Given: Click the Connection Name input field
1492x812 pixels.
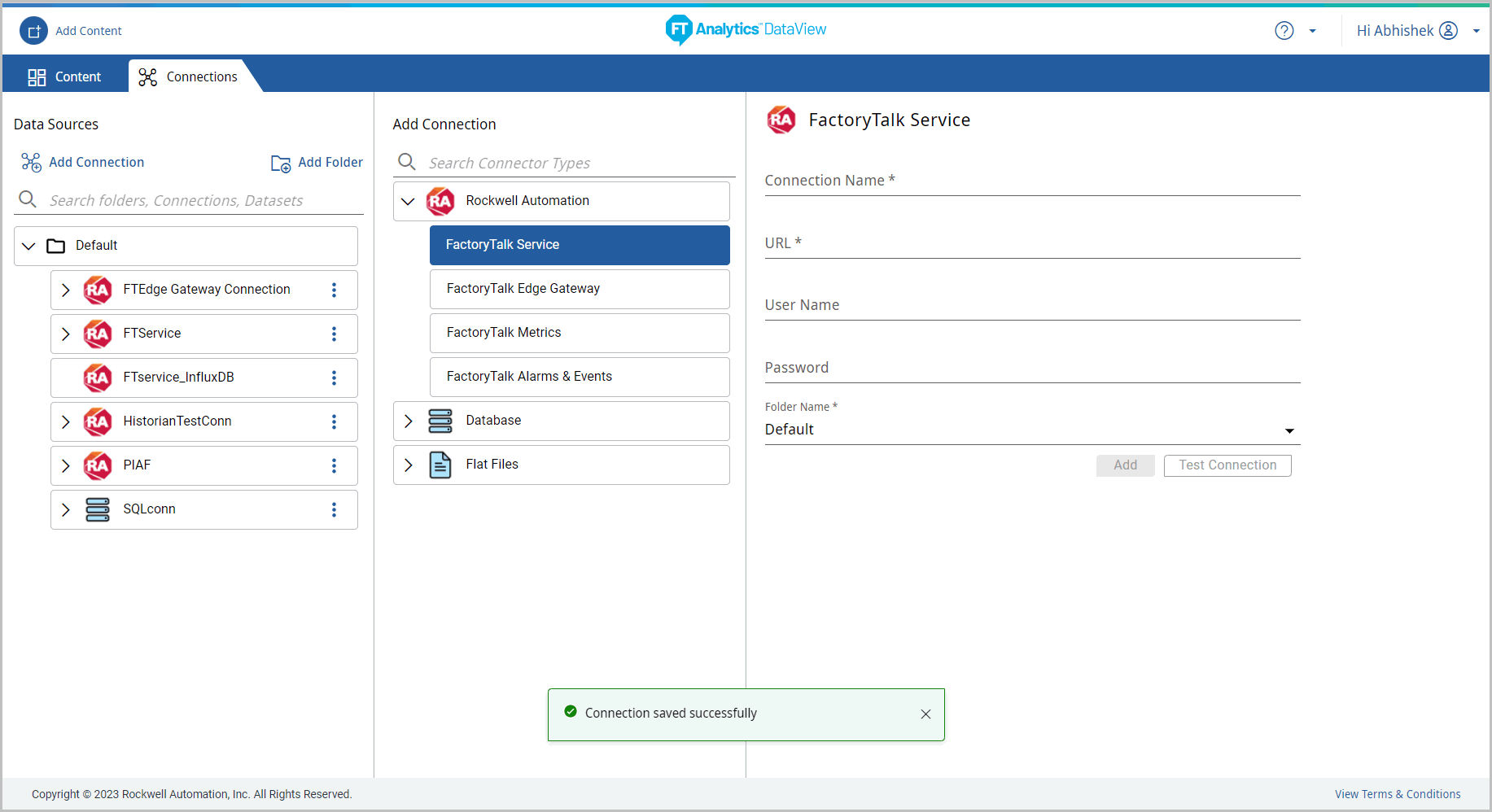Looking at the screenshot, I should pos(1032,181).
